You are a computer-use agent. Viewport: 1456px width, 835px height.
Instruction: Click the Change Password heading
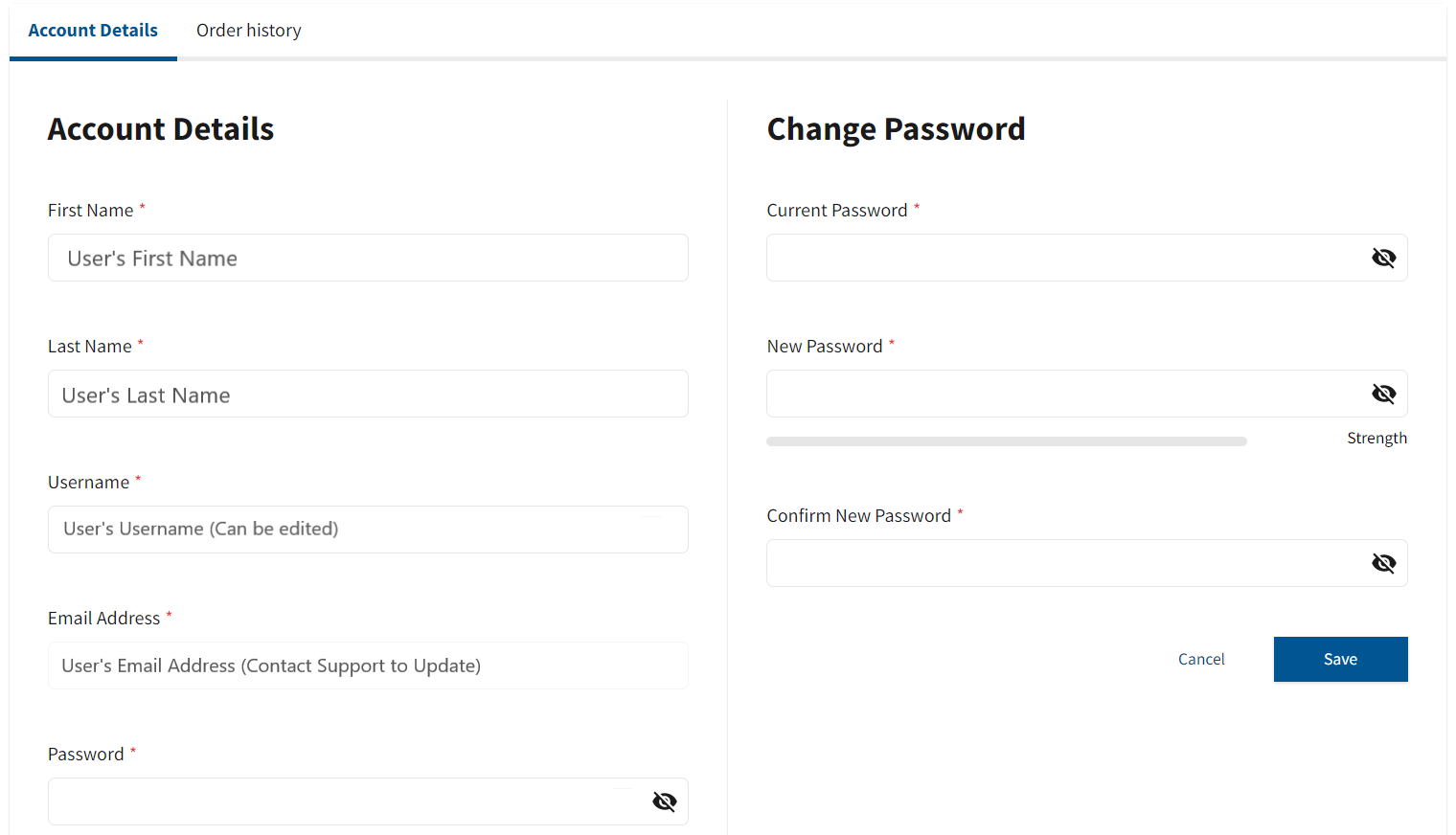[896, 129]
